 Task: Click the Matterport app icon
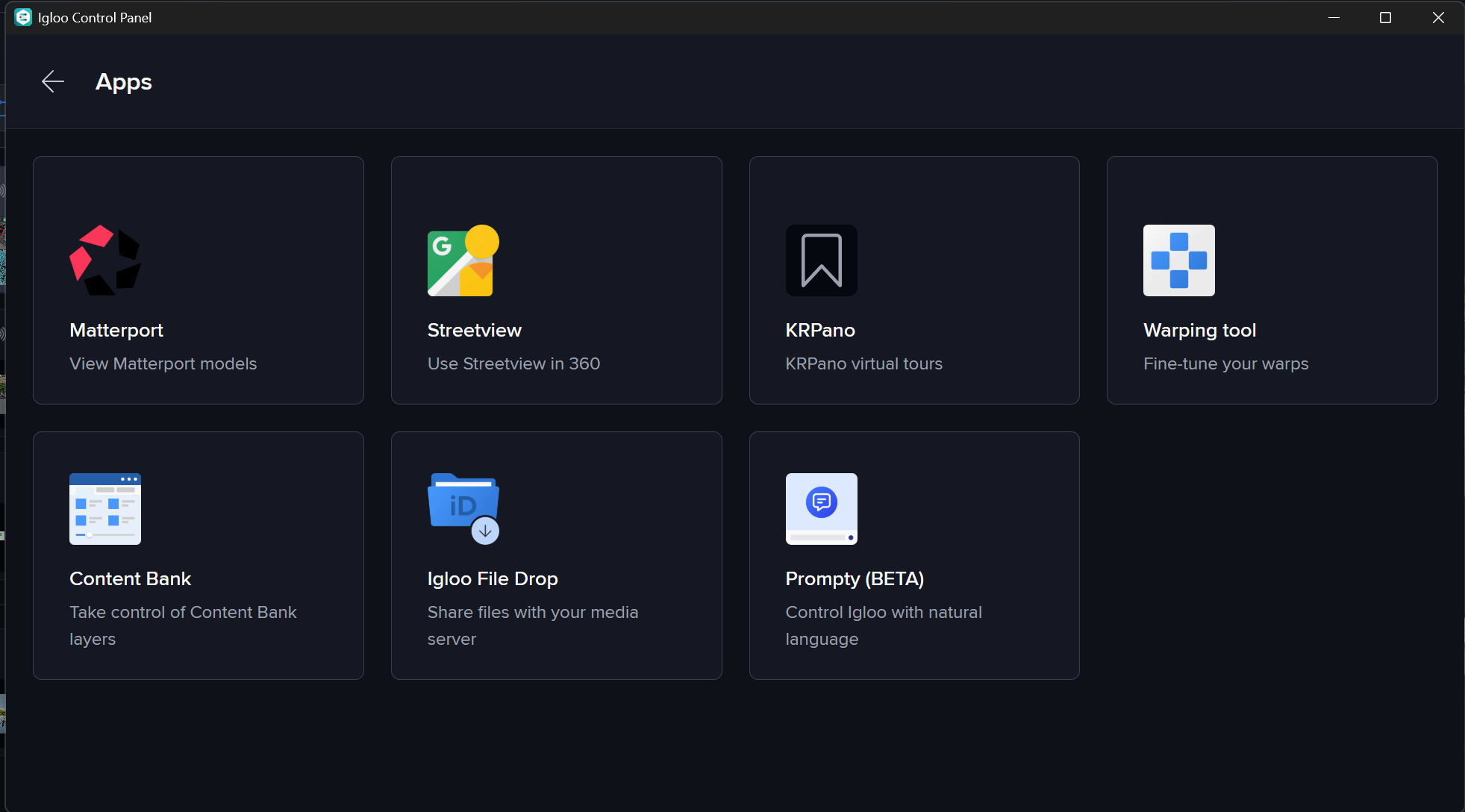point(105,260)
